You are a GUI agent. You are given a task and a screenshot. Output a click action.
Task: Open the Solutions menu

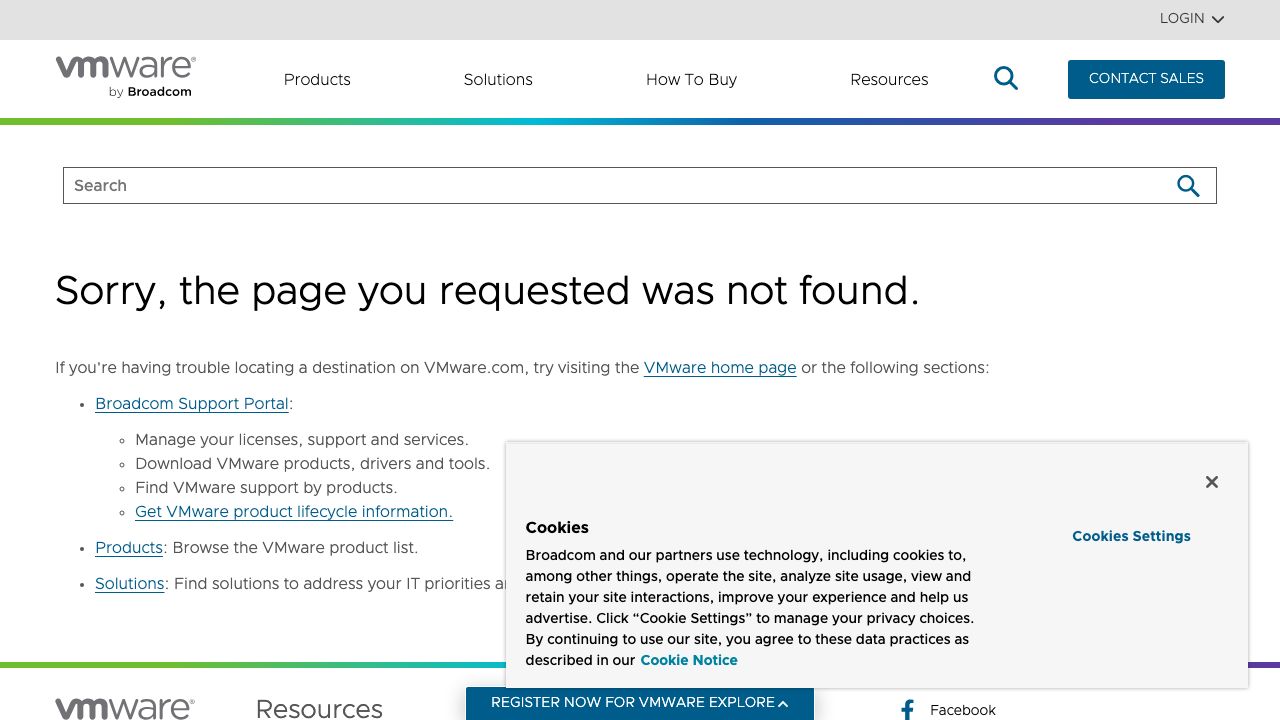pos(498,79)
